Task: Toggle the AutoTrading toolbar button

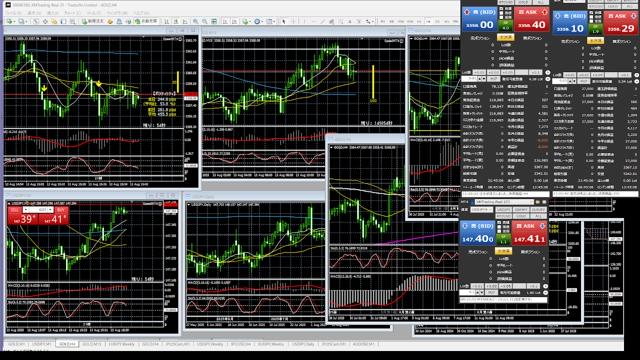Action: coord(146,21)
